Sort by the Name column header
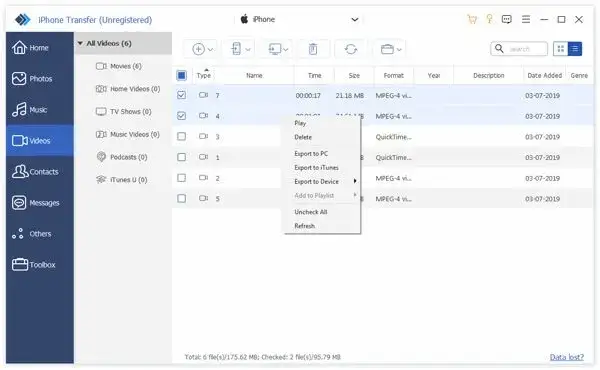Viewport: 600px width, 370px height. click(254, 75)
